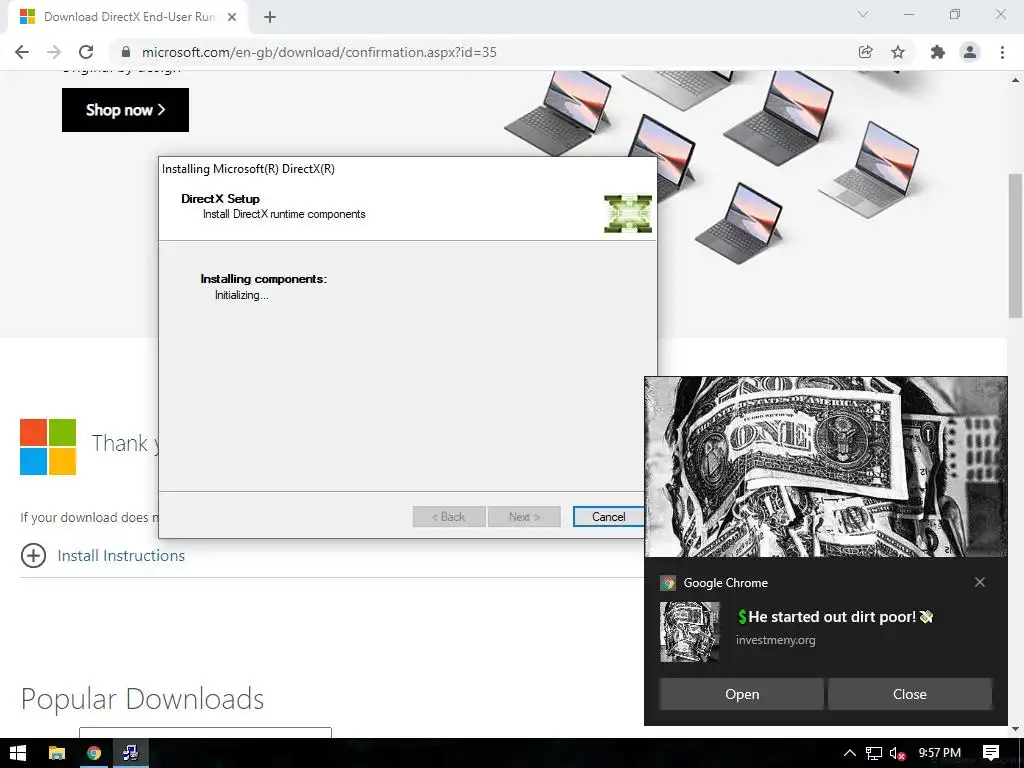1024x768 pixels.
Task: Click the browser forward arrow
Action: pyautogui.click(x=54, y=52)
